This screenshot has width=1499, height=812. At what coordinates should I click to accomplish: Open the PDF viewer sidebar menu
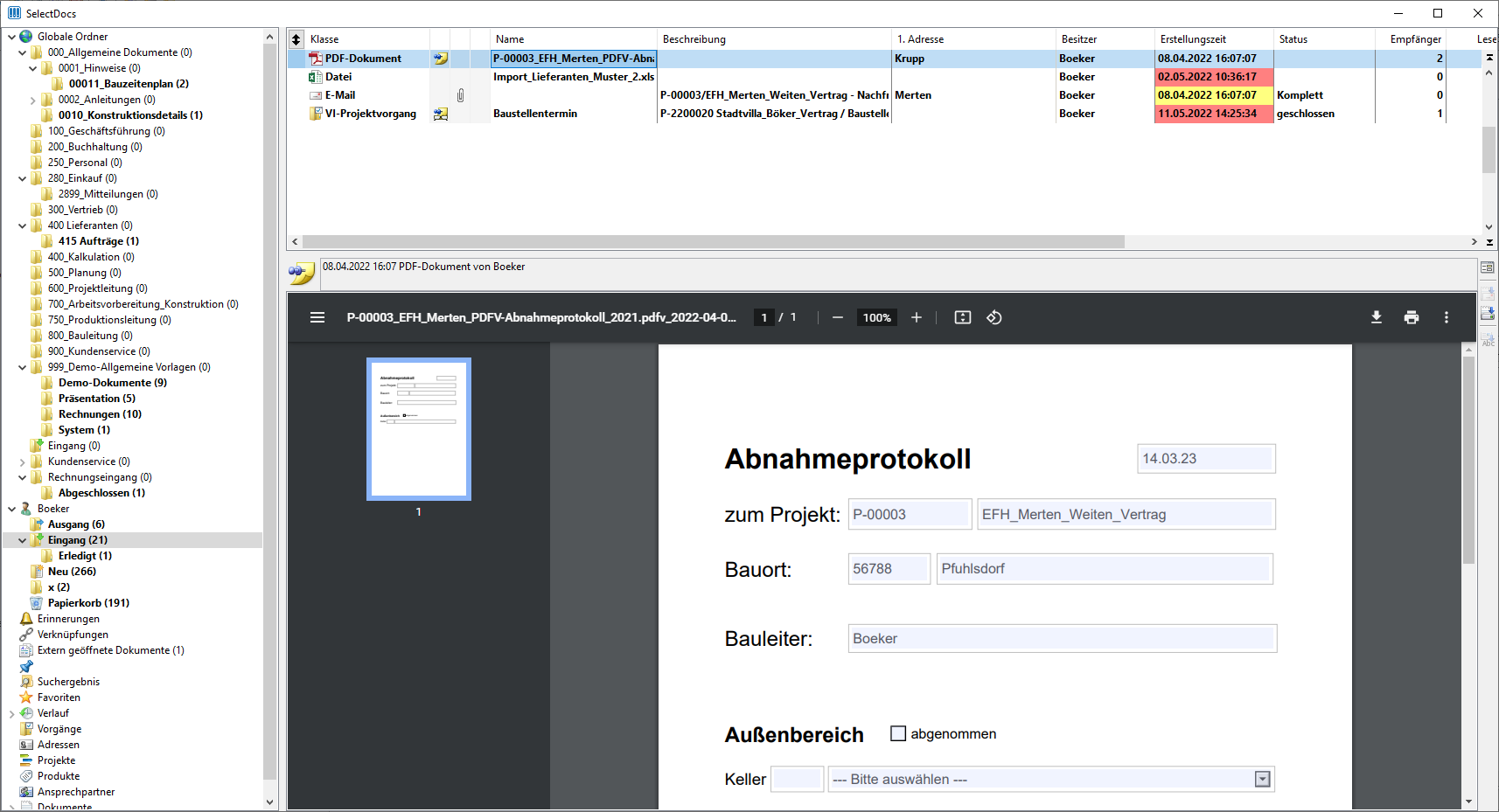tap(317, 317)
